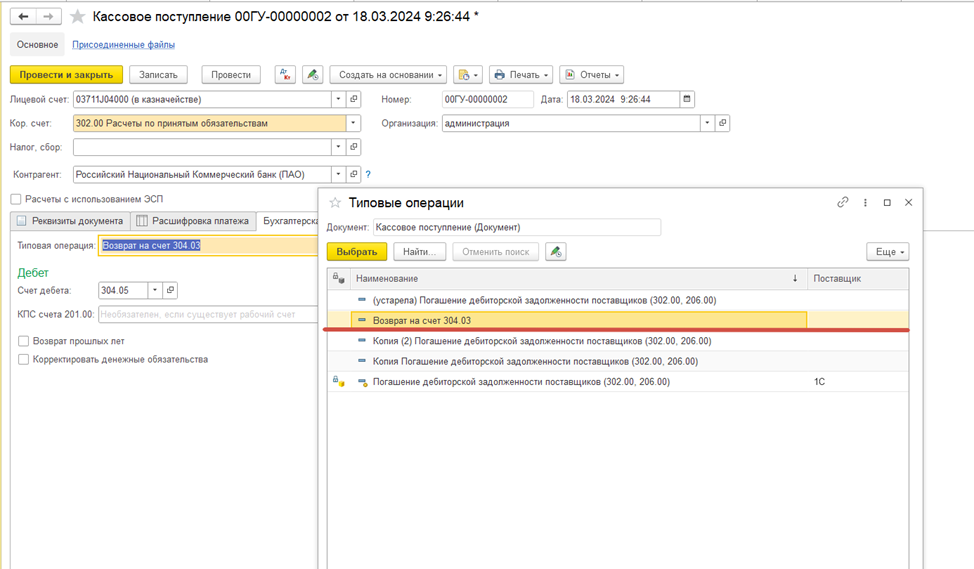Open the Печать print menu
The width and height of the screenshot is (974, 569).
tap(521, 75)
